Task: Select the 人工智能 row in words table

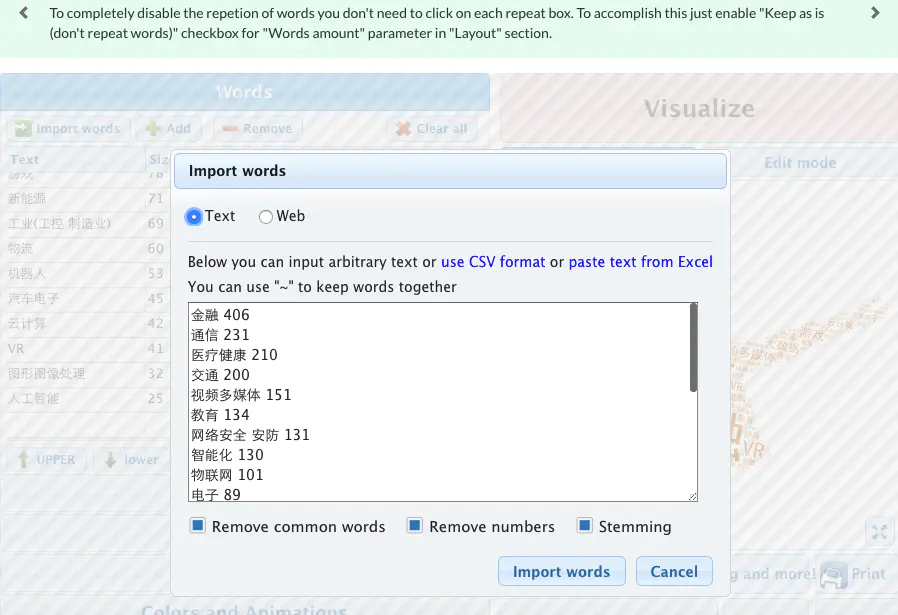Action: [85, 399]
